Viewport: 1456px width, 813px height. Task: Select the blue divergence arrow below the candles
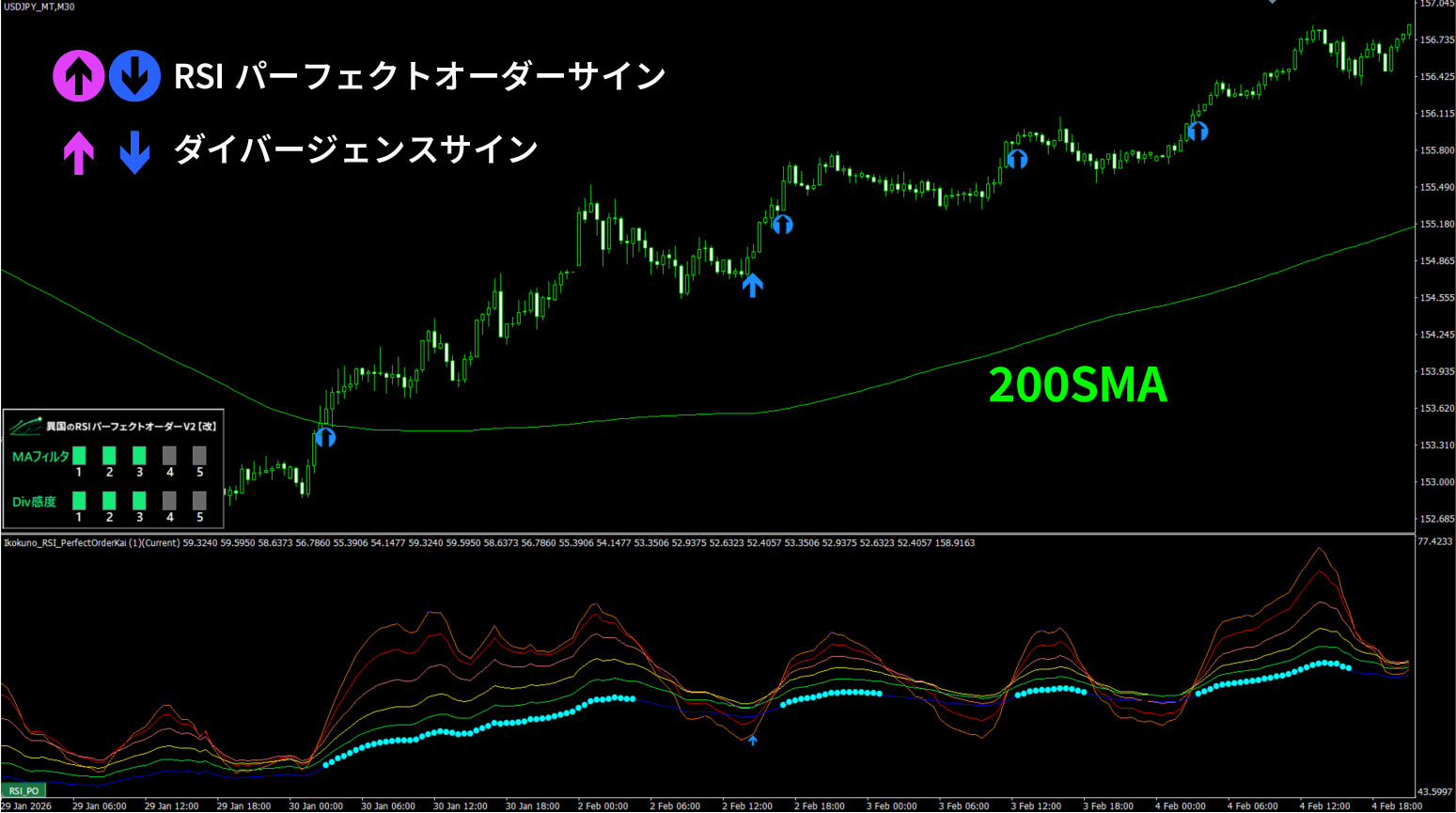click(752, 285)
